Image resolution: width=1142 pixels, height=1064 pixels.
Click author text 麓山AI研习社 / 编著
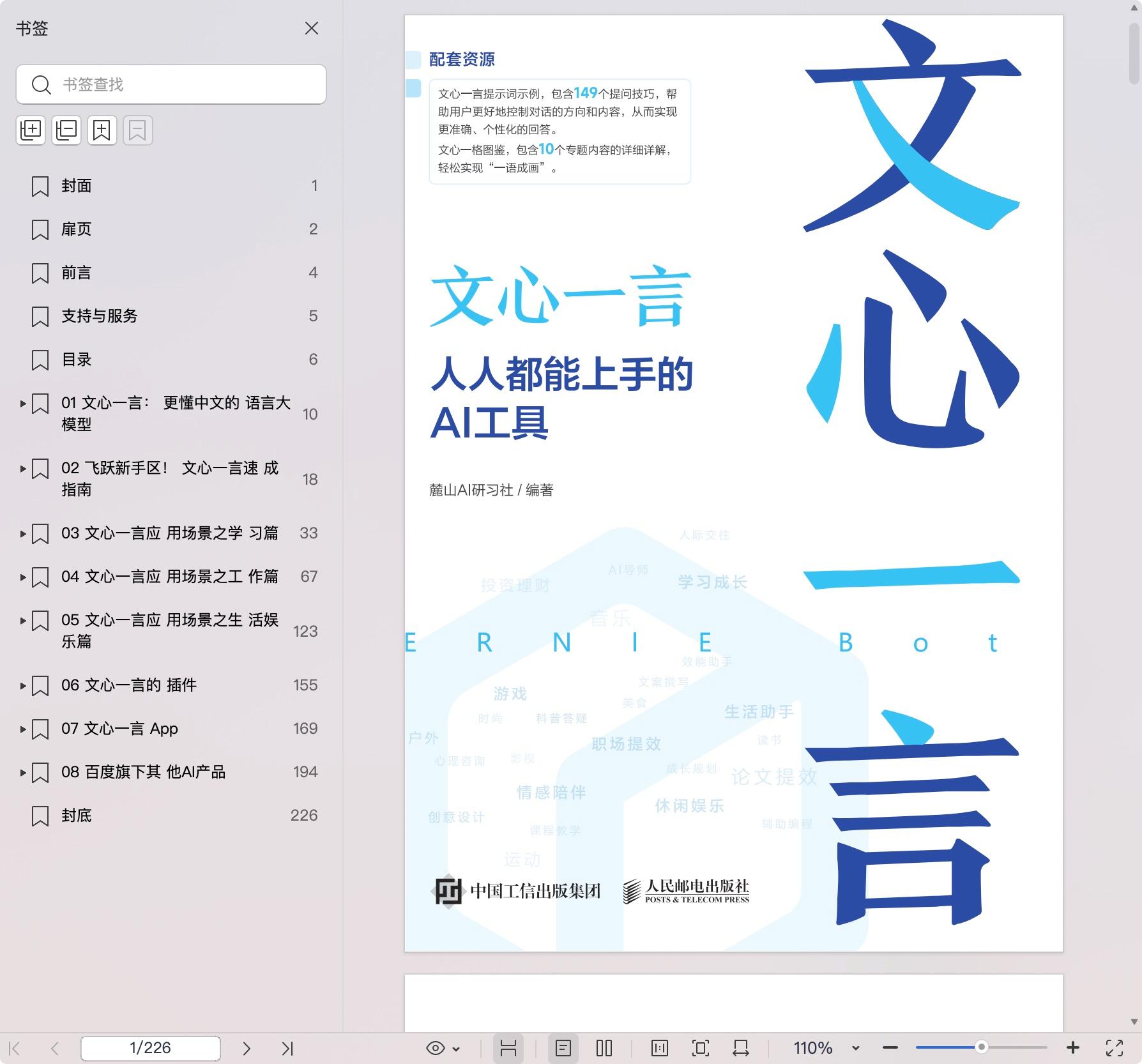(491, 490)
